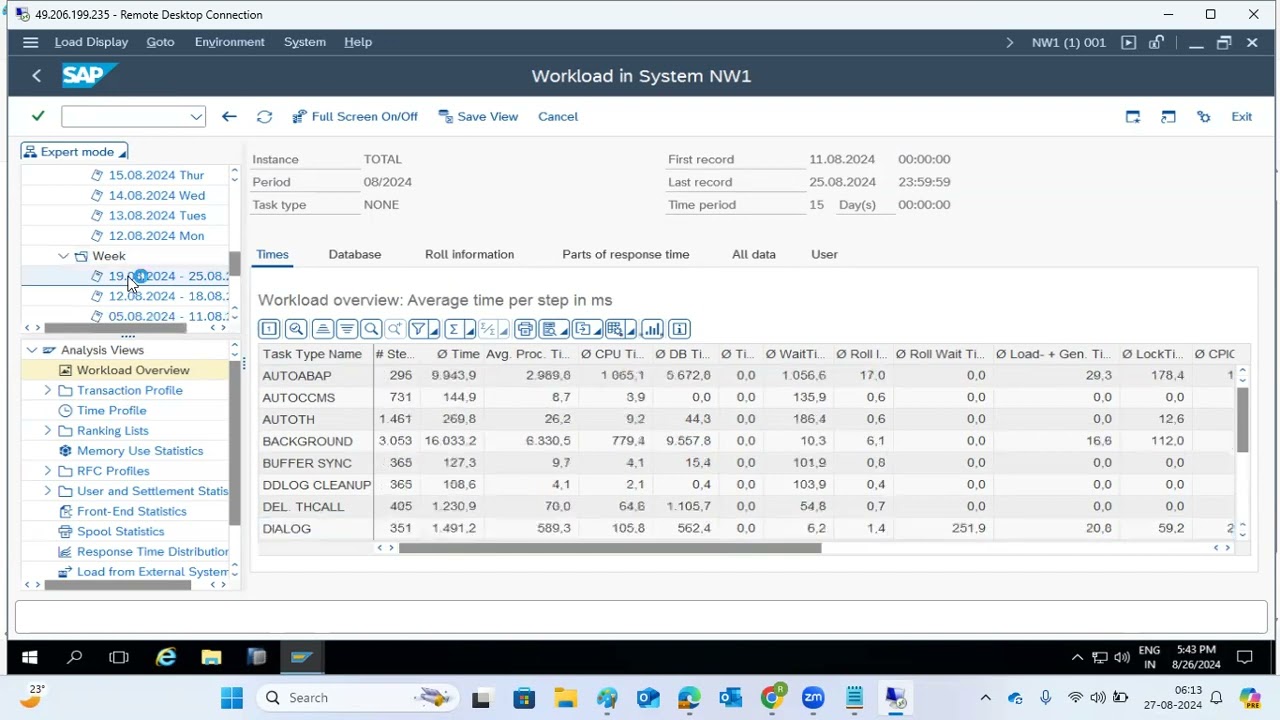Expand the Transaction Profile folder
This screenshot has height=720, width=1280.
[48, 390]
